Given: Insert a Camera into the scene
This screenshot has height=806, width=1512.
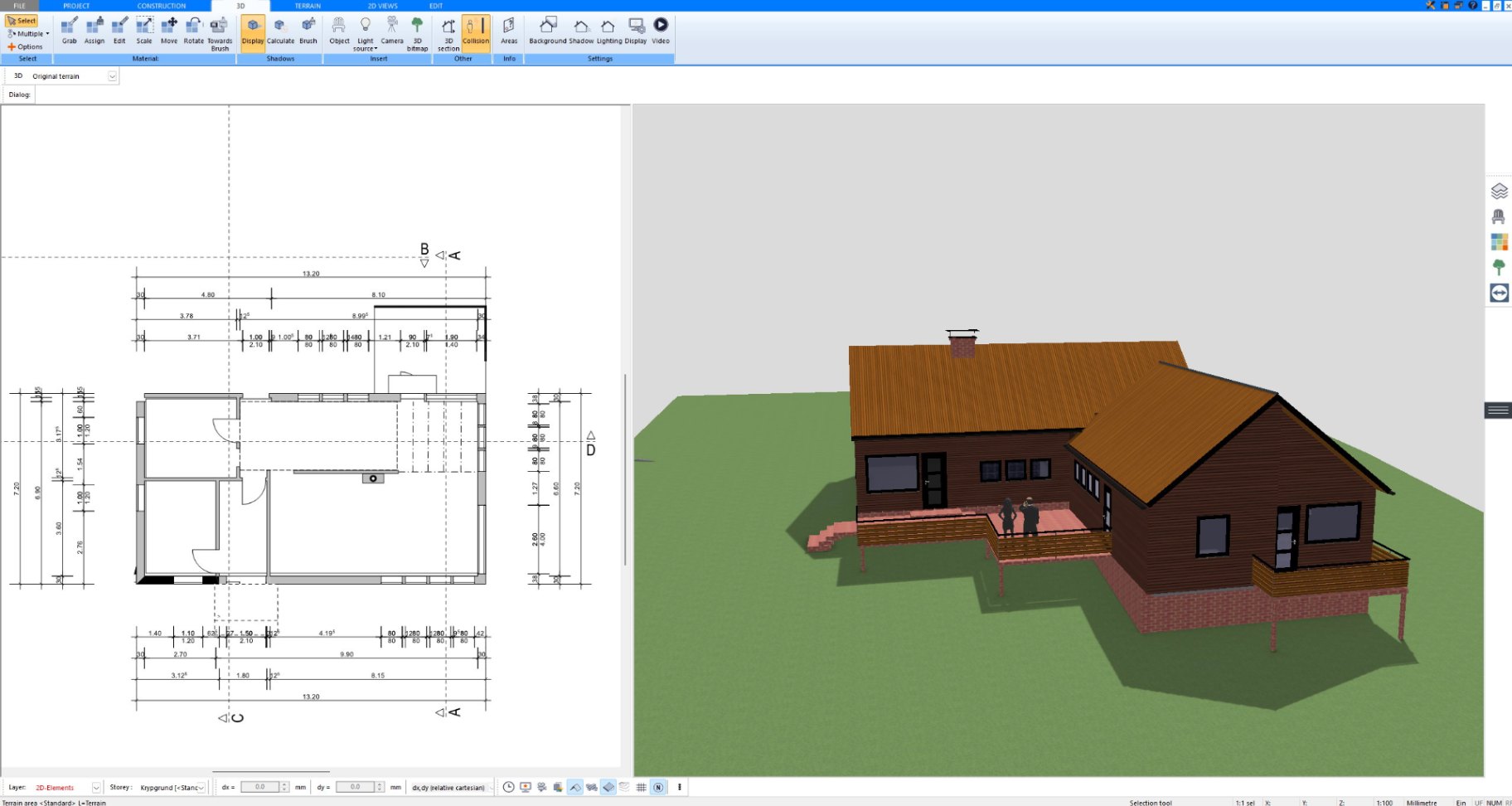Looking at the screenshot, I should pos(392,32).
